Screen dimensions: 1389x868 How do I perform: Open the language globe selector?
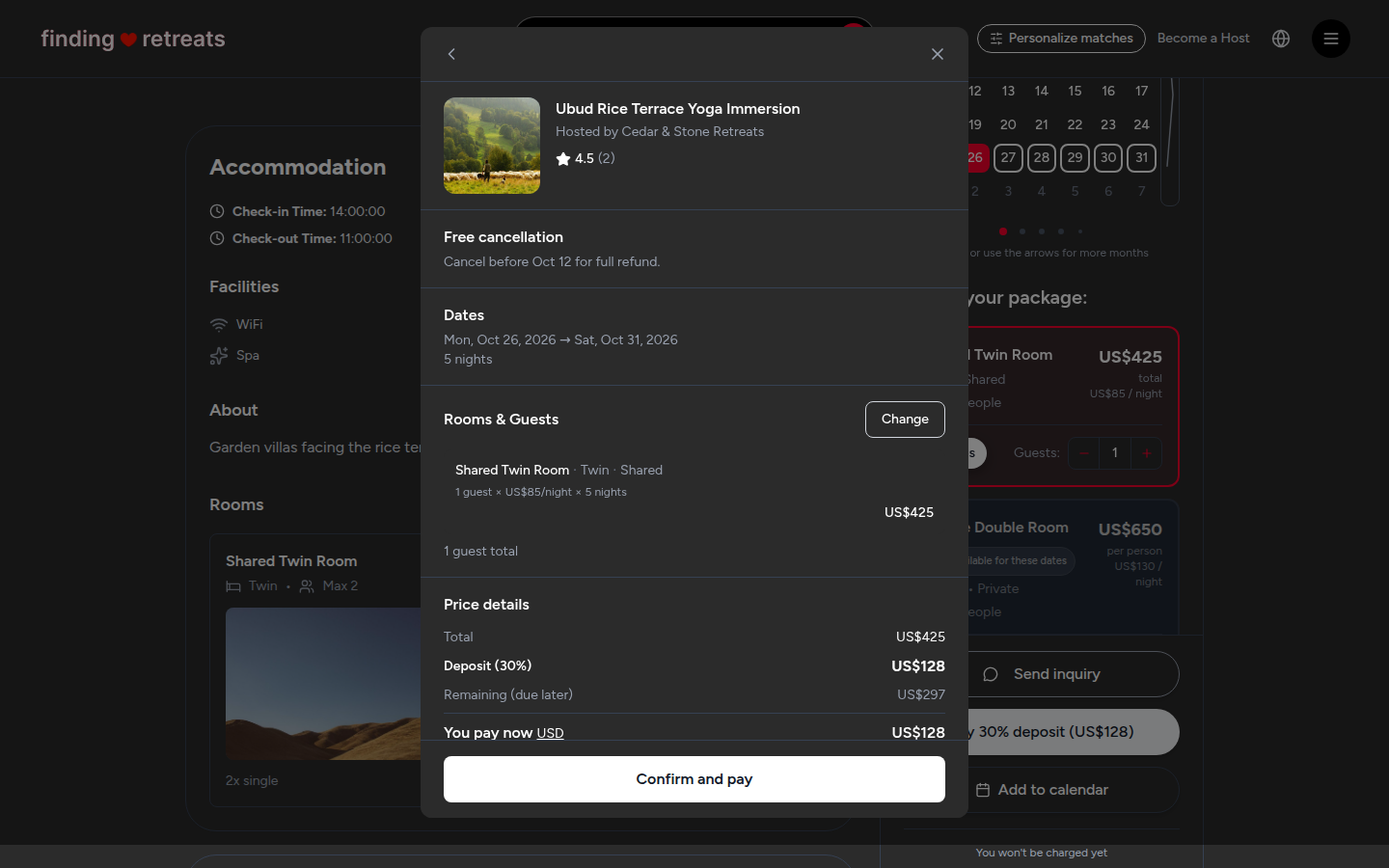click(x=1281, y=39)
